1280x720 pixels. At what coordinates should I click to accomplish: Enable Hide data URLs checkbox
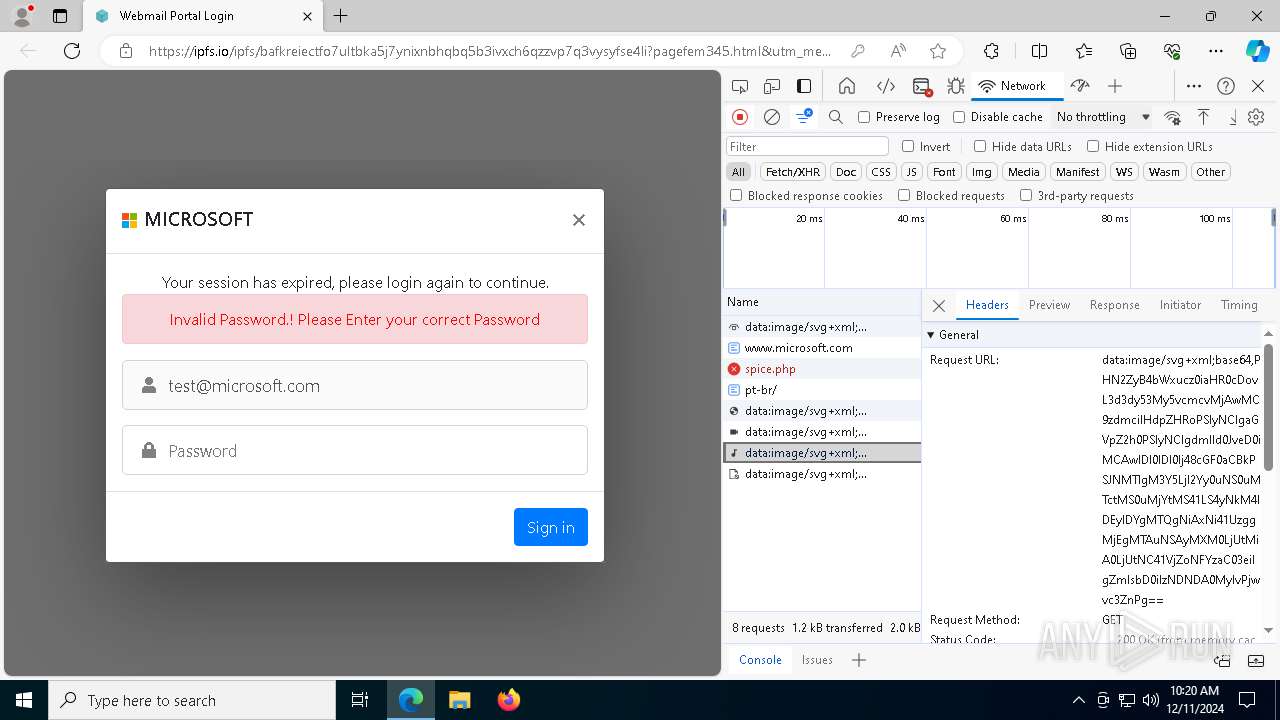tap(980, 146)
